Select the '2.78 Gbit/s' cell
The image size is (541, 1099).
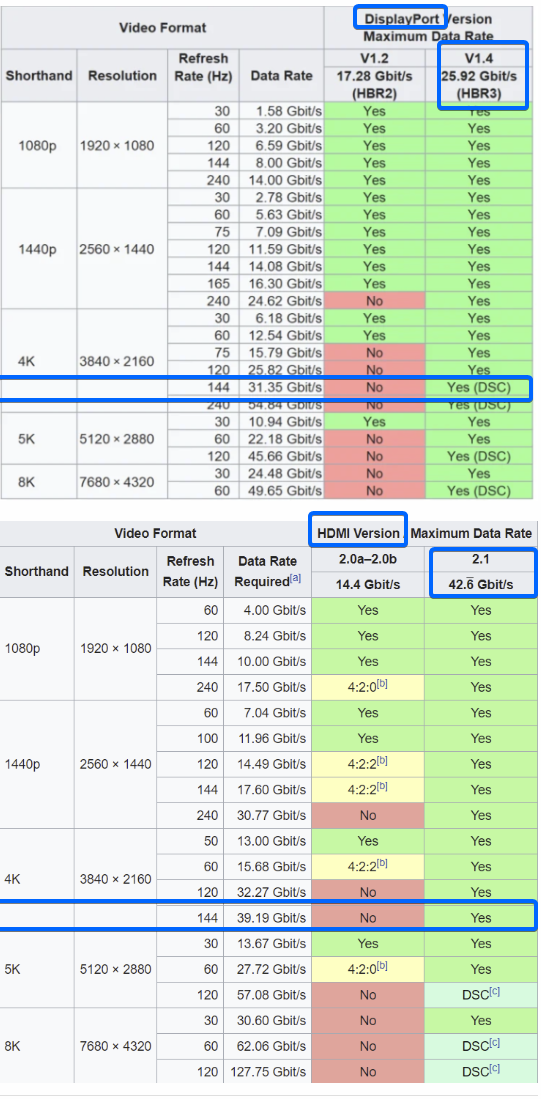281,197
